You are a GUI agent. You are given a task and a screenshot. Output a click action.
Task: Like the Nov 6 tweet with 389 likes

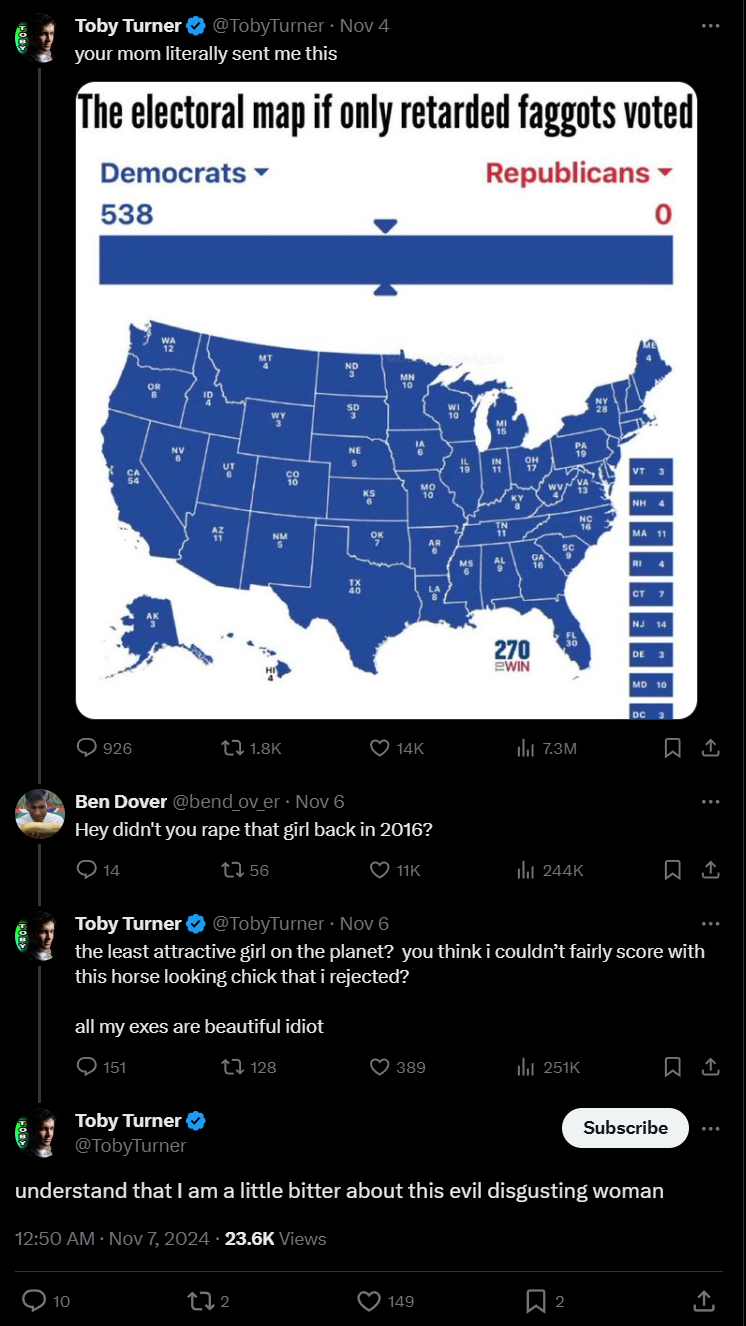click(397, 1067)
